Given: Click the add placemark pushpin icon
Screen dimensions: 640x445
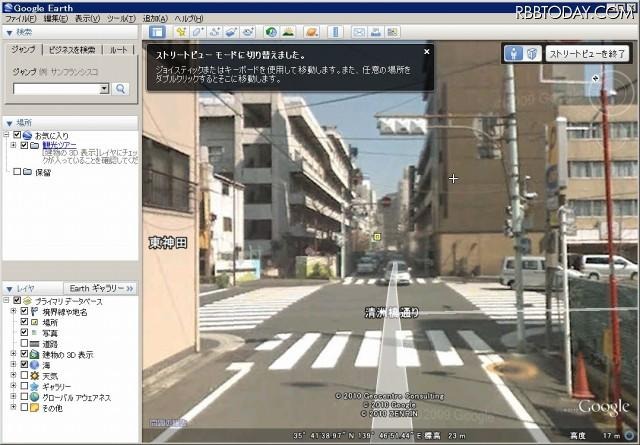Looking at the screenshot, I should (181, 32).
